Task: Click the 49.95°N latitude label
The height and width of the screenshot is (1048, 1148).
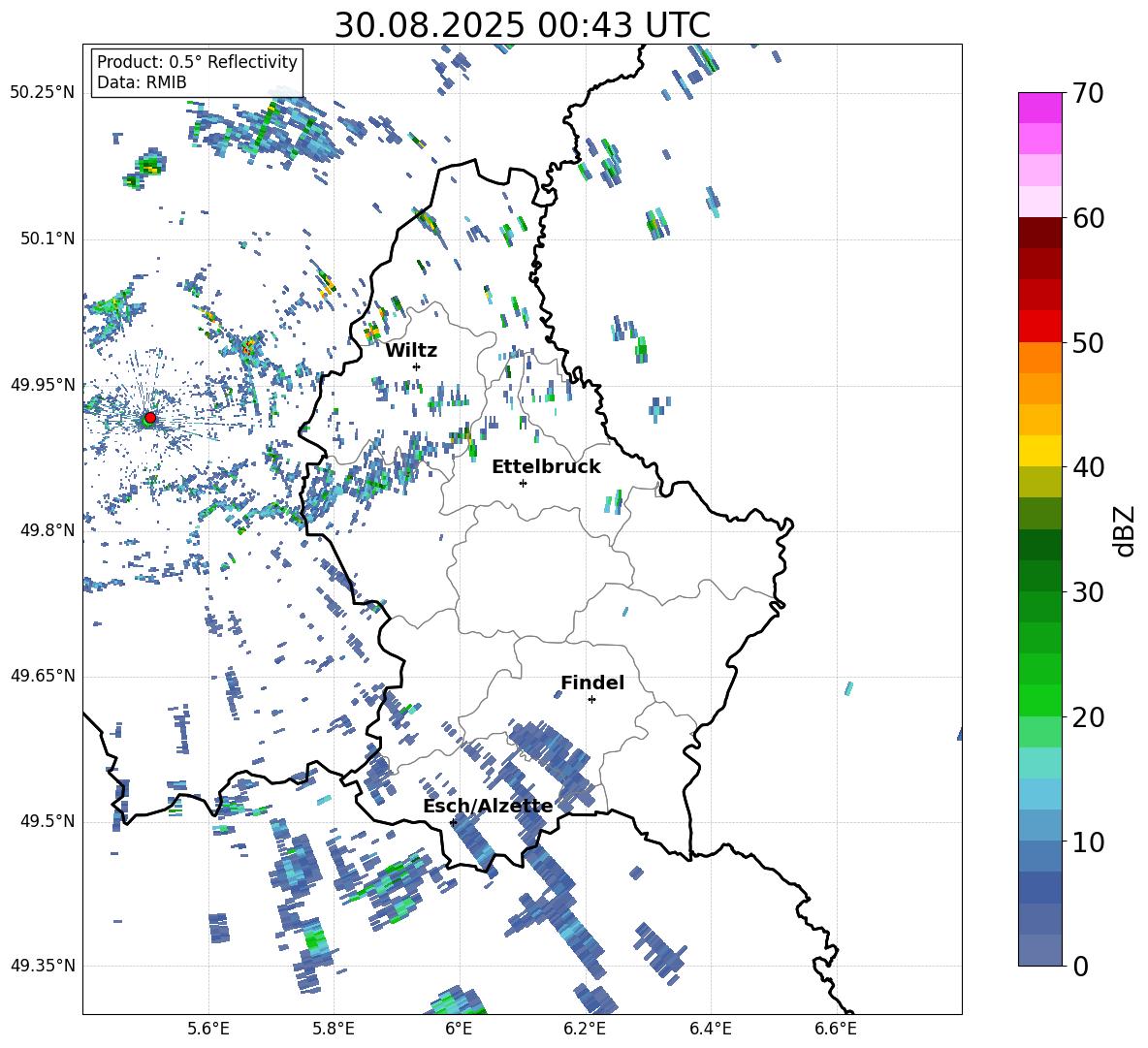Action: (43, 385)
